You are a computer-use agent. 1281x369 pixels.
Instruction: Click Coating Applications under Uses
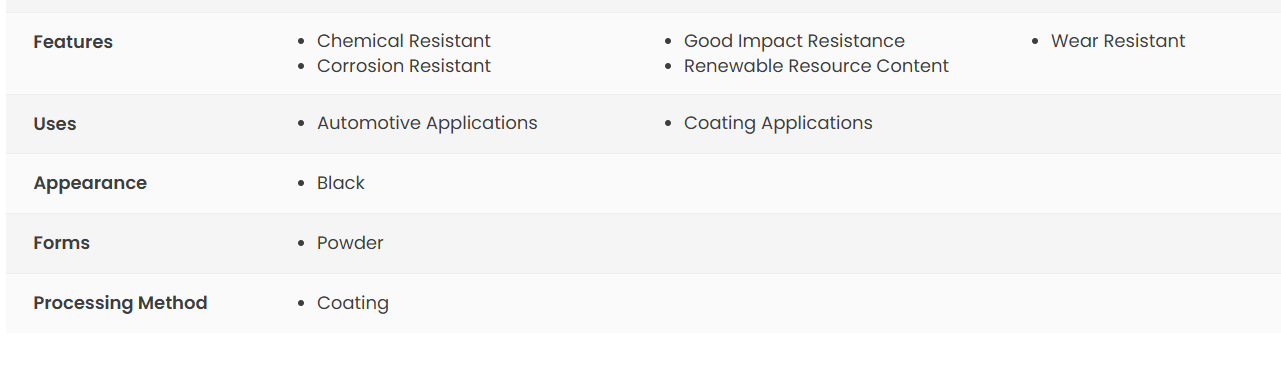coord(778,123)
